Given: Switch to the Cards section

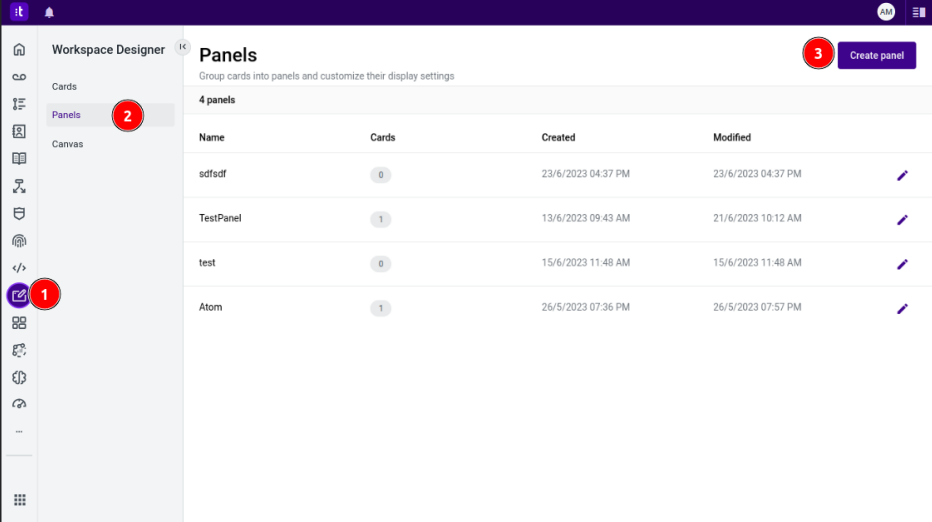Looking at the screenshot, I should pos(64,87).
